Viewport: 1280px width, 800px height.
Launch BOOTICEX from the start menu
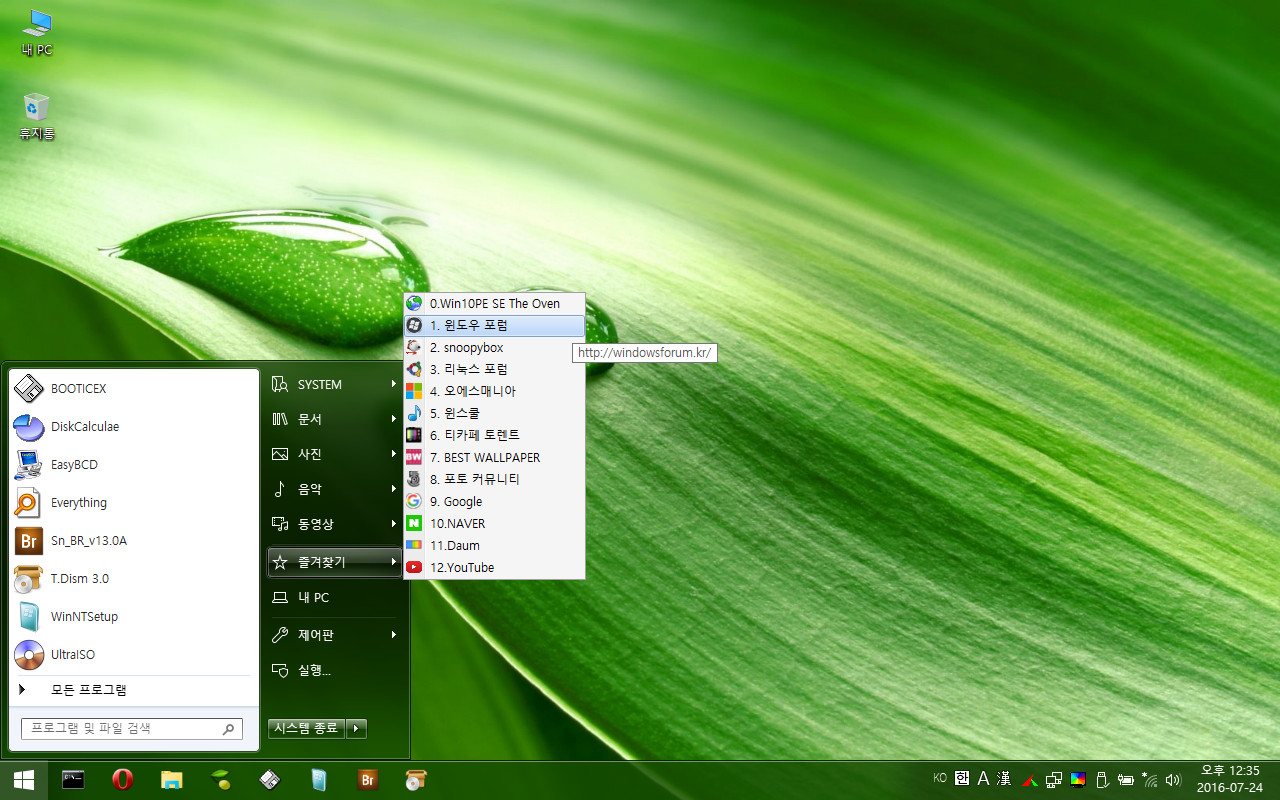[133, 388]
